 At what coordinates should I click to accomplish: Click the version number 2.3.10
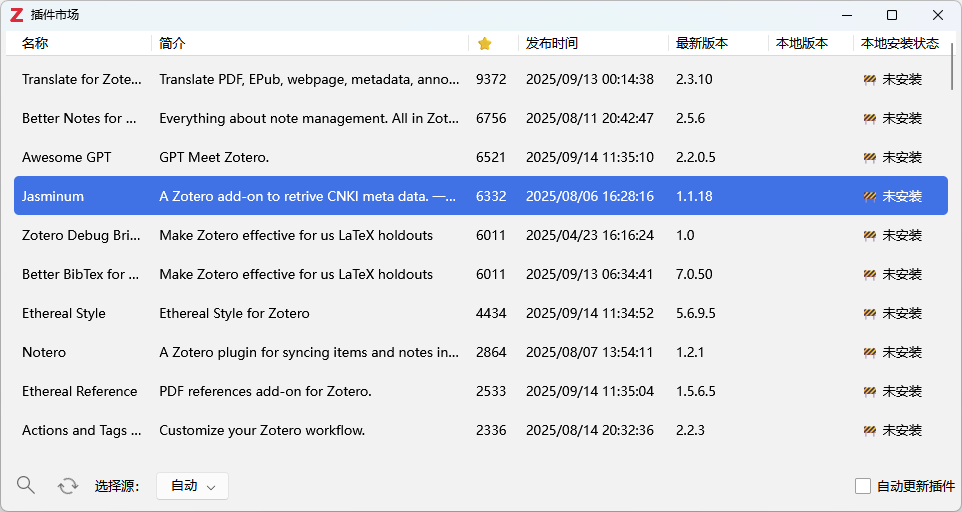(694, 79)
